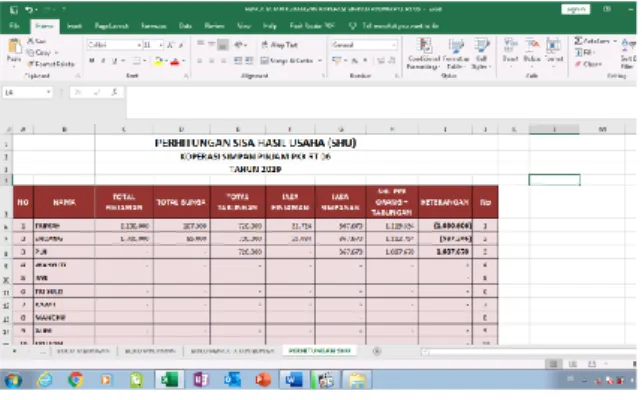
Task: Expand the Copy dropdown arrow
Action: [x=56, y=52]
